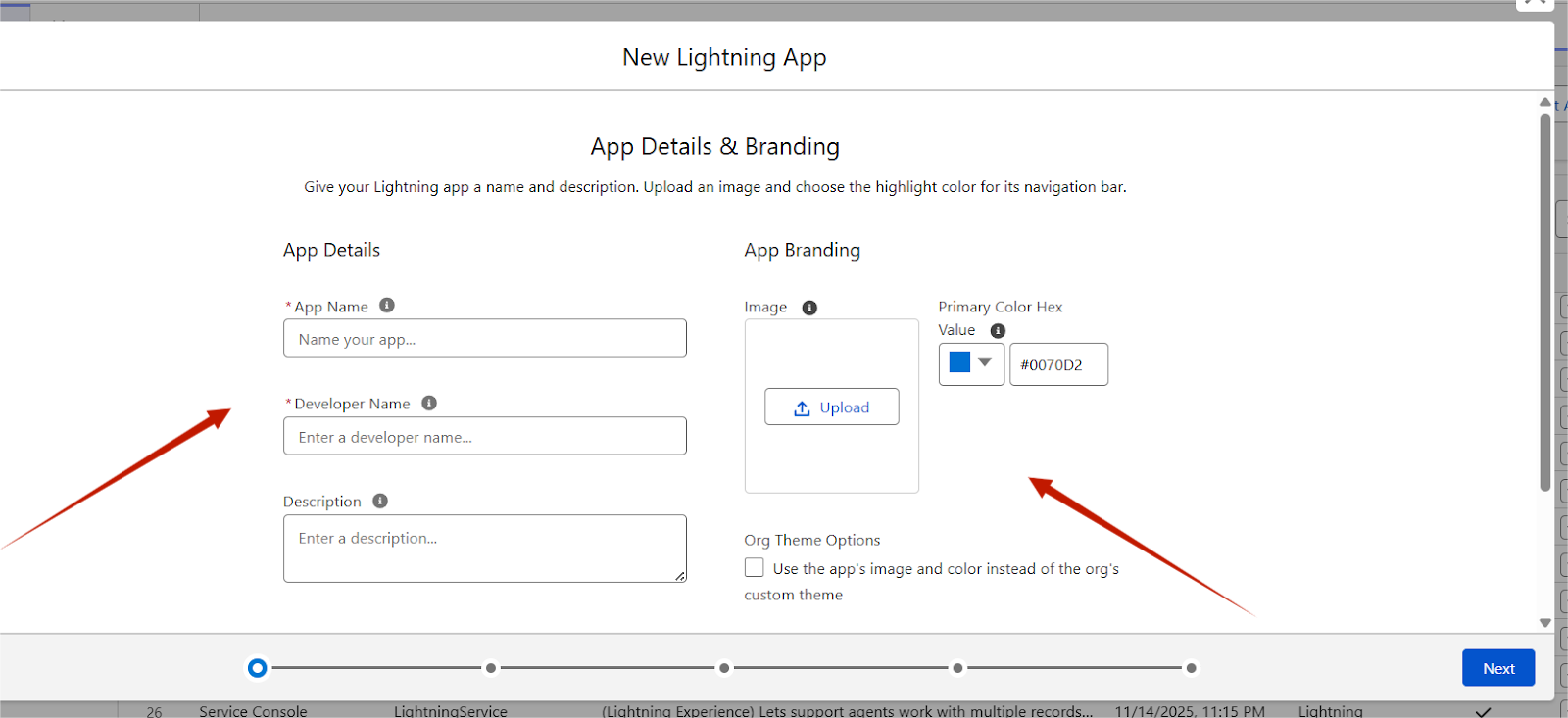The height and width of the screenshot is (718, 1568).
Task: Click the Description info icon
Action: tap(380, 502)
